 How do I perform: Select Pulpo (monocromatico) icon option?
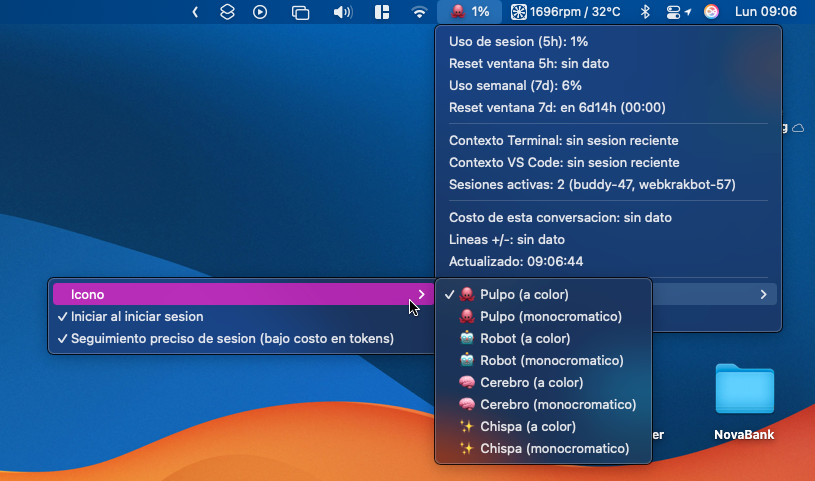543,316
